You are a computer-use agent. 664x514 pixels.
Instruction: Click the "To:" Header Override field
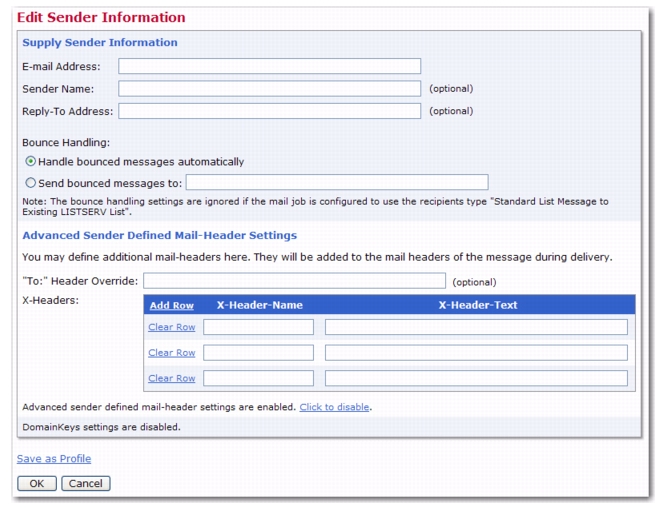pyautogui.click(x=294, y=281)
